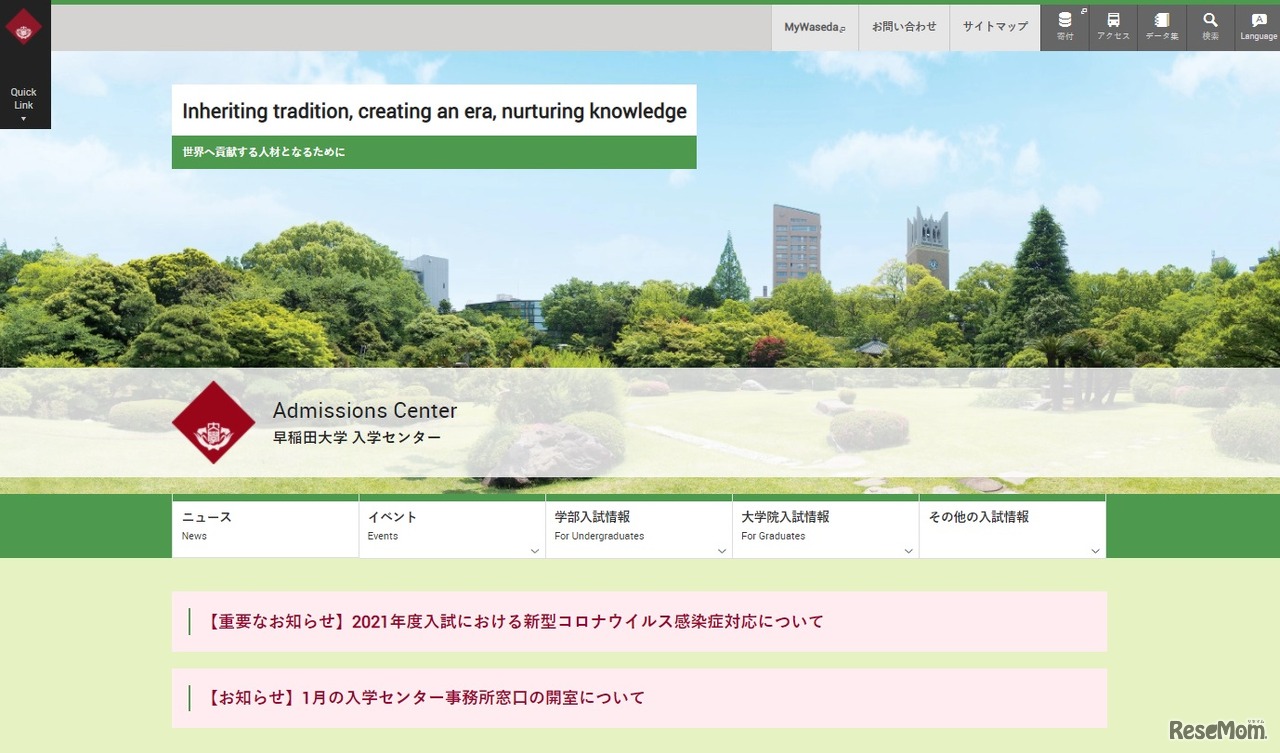Open the 大学院入試情報 graduate admissions dropdown

click(908, 551)
